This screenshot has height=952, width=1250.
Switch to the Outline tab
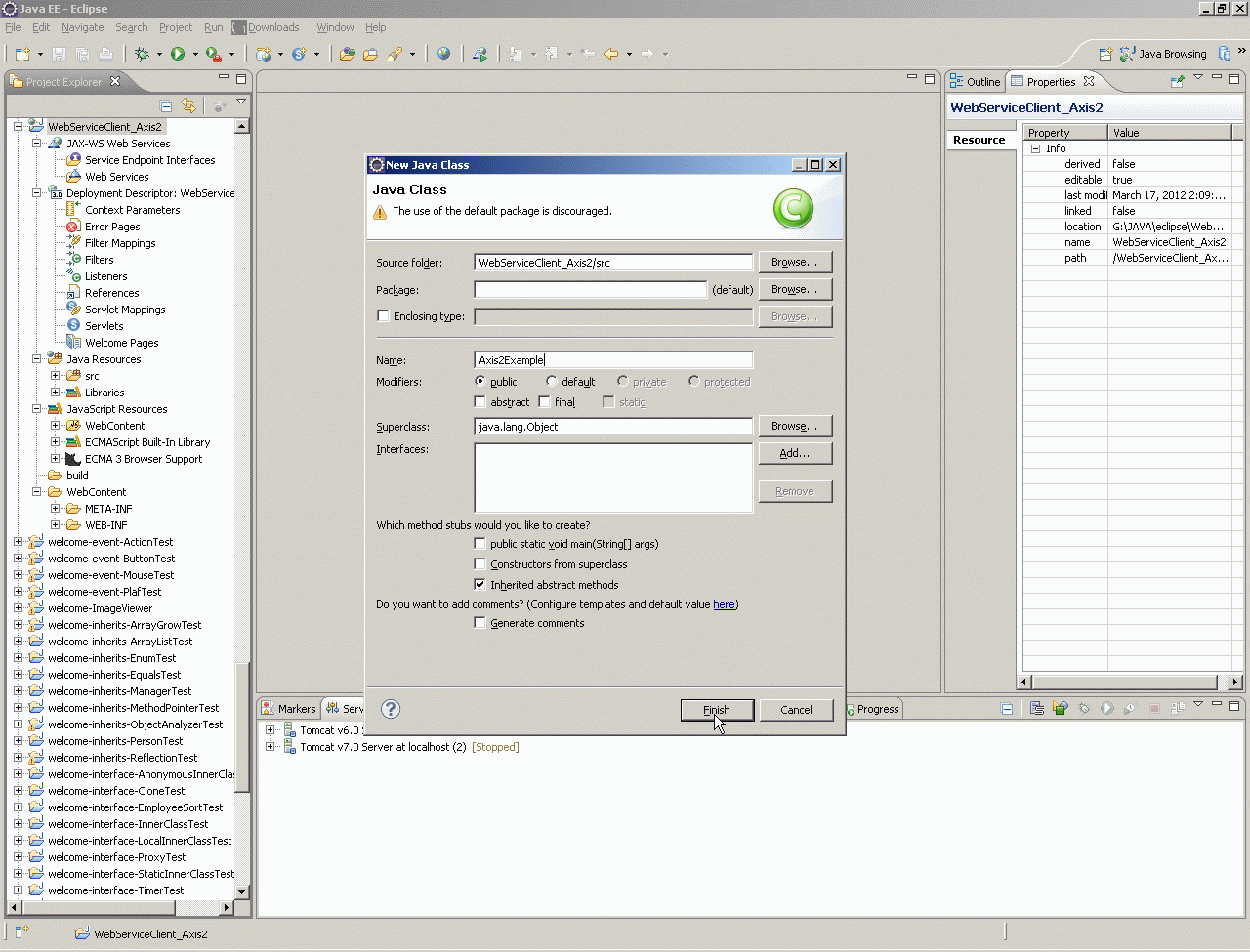pyautogui.click(x=975, y=82)
